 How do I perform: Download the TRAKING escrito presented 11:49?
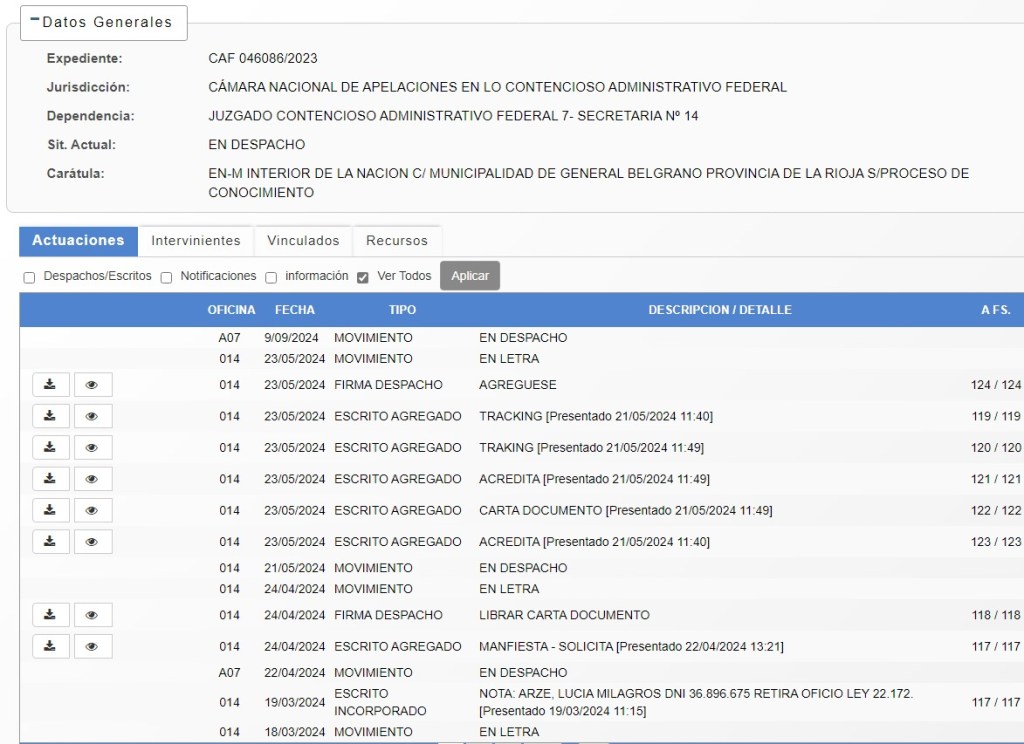50,447
